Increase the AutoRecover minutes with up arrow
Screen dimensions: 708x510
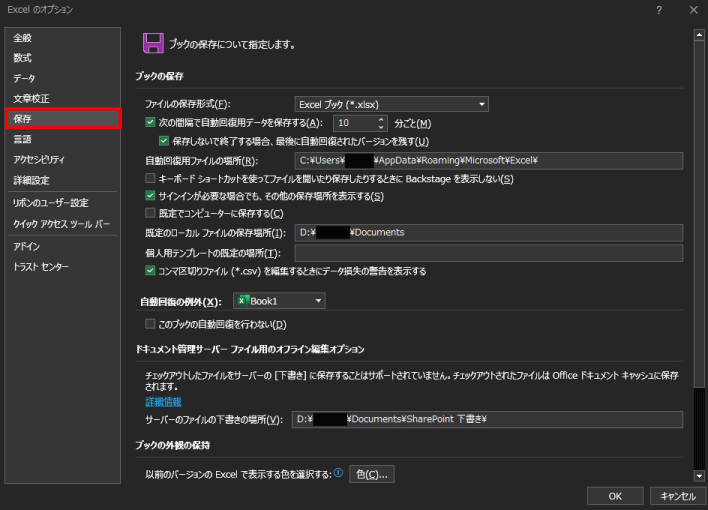coord(381,119)
